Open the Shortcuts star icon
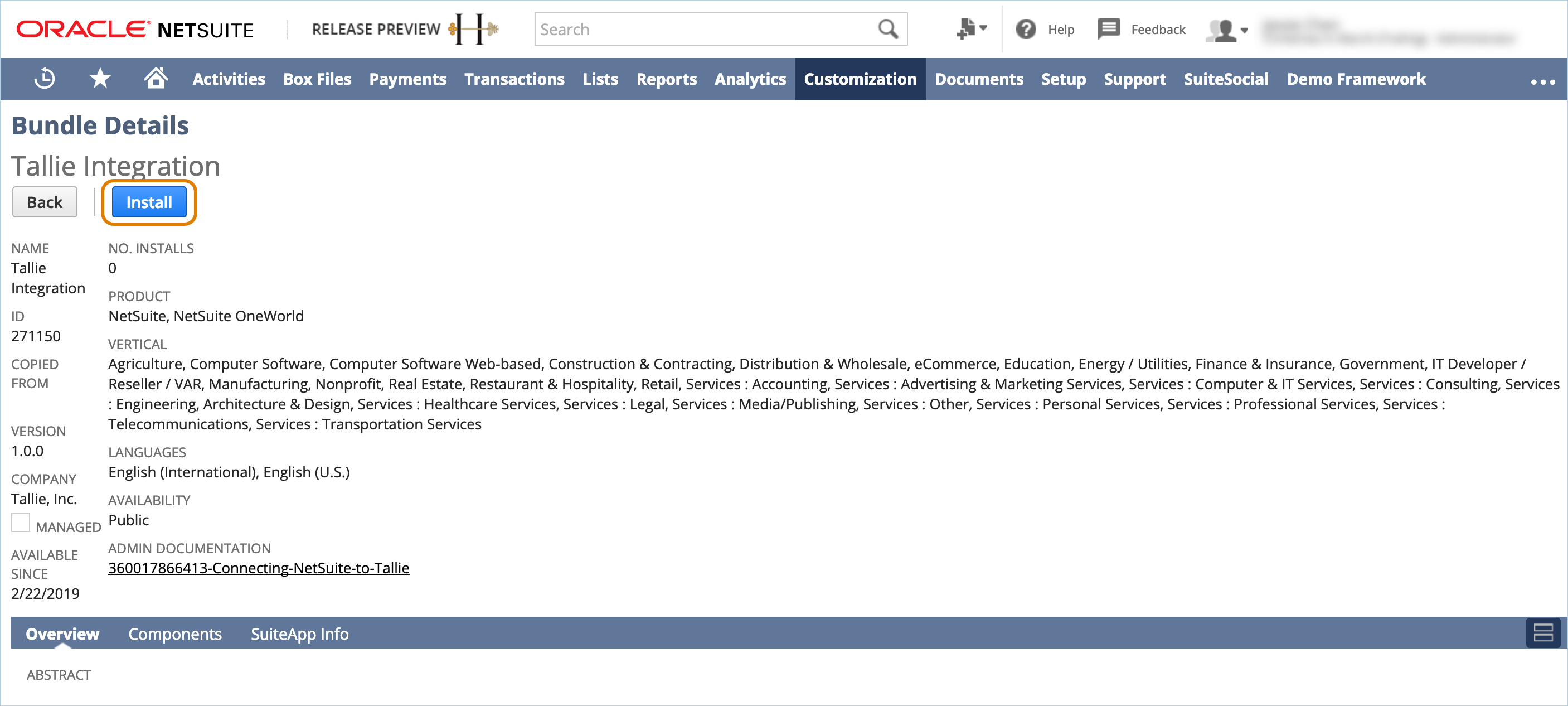This screenshot has height=706, width=1568. point(100,79)
